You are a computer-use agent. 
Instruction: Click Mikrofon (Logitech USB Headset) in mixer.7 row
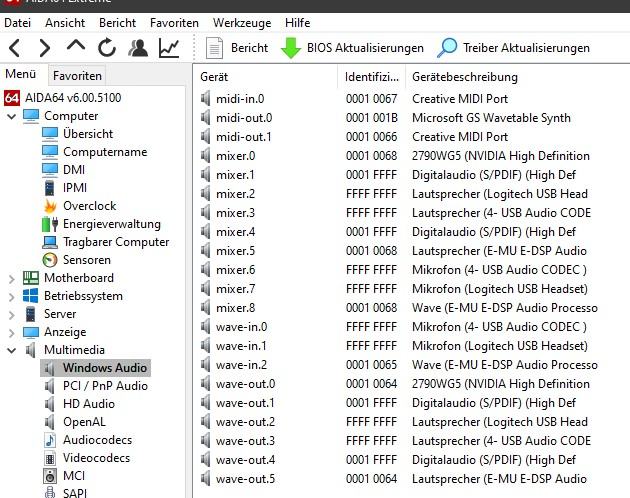pyautogui.click(x=500, y=289)
